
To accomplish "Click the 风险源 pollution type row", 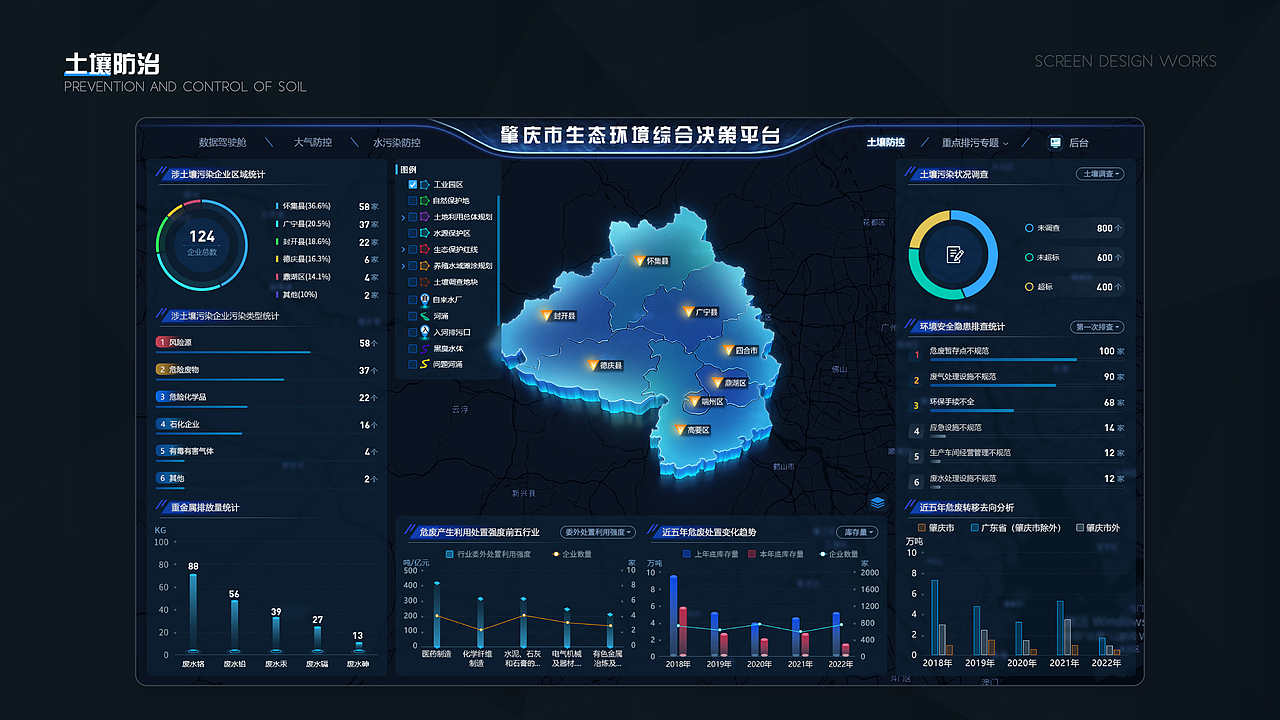I will pos(267,344).
